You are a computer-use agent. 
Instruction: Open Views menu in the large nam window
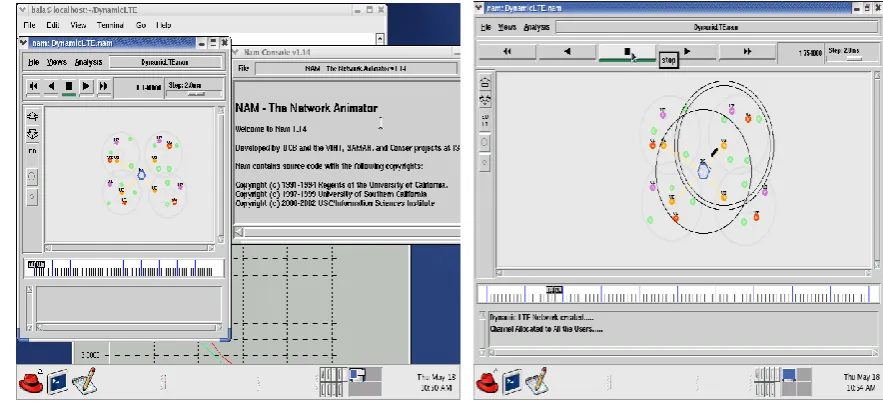click(x=507, y=27)
